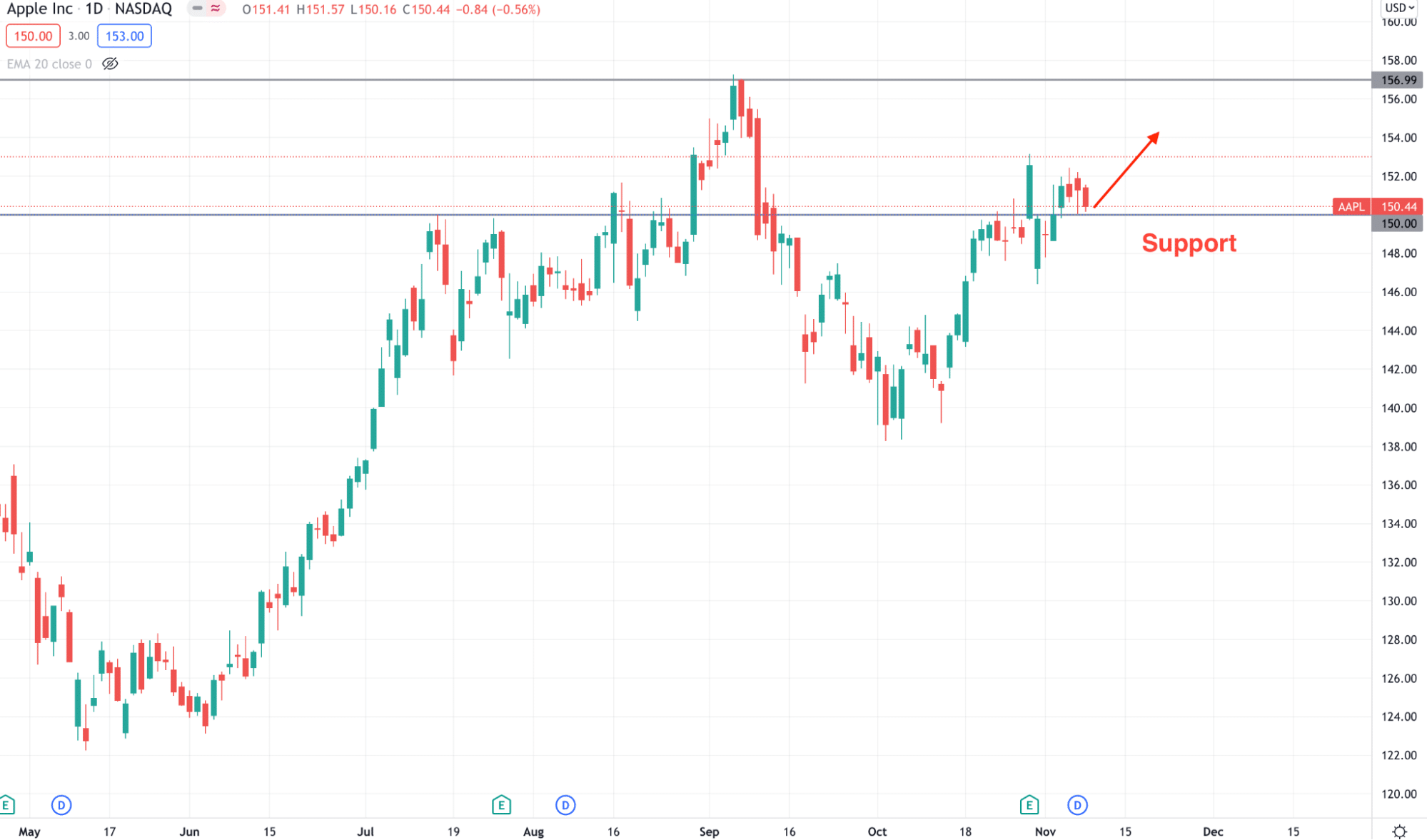The height and width of the screenshot is (840, 1427).
Task: Click the C150.44 close value in header
Action: 426,10
